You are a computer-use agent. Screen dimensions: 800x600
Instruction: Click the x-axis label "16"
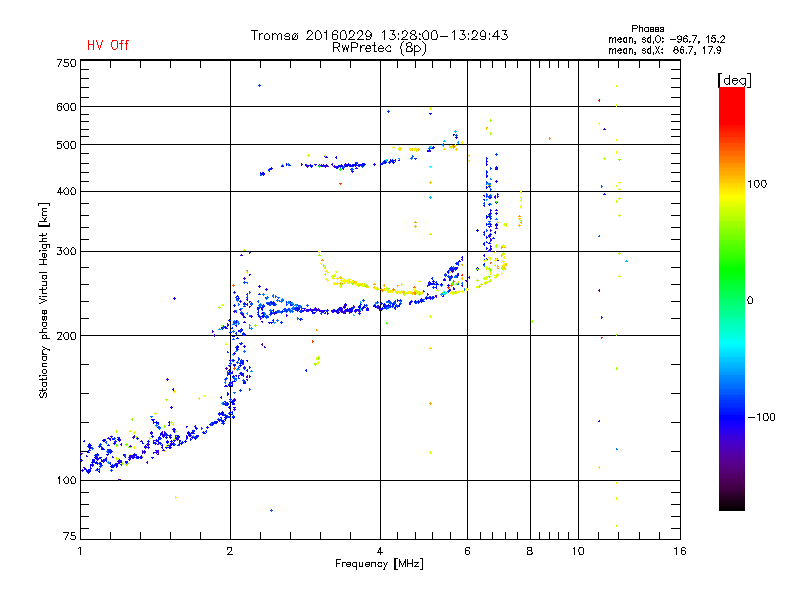(680, 551)
